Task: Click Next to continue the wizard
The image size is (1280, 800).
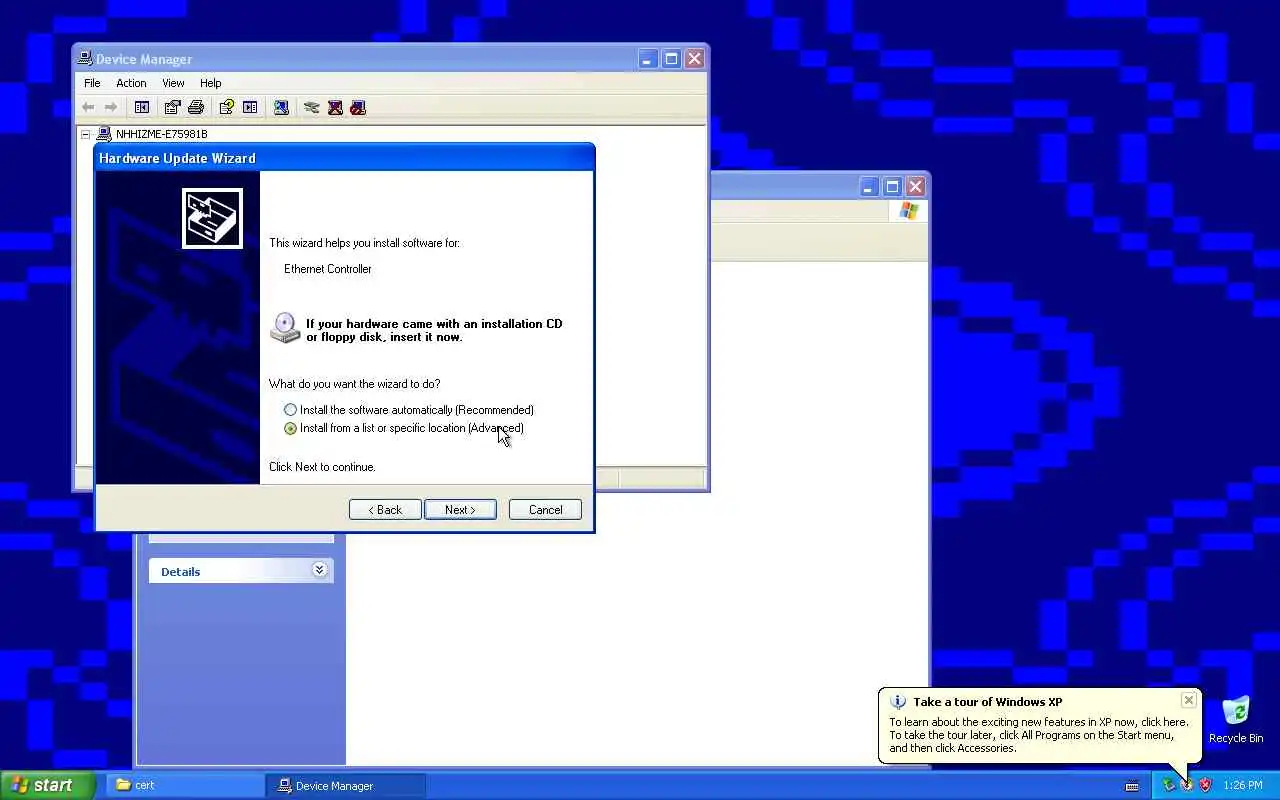Action: (460, 510)
